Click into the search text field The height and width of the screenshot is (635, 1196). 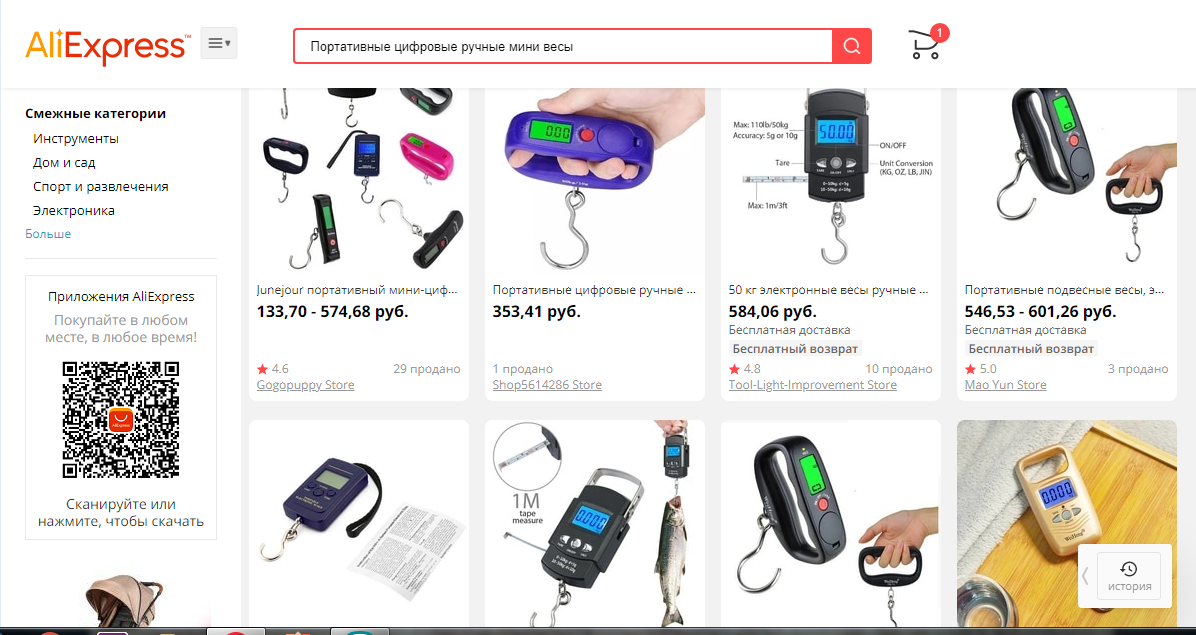click(563, 47)
